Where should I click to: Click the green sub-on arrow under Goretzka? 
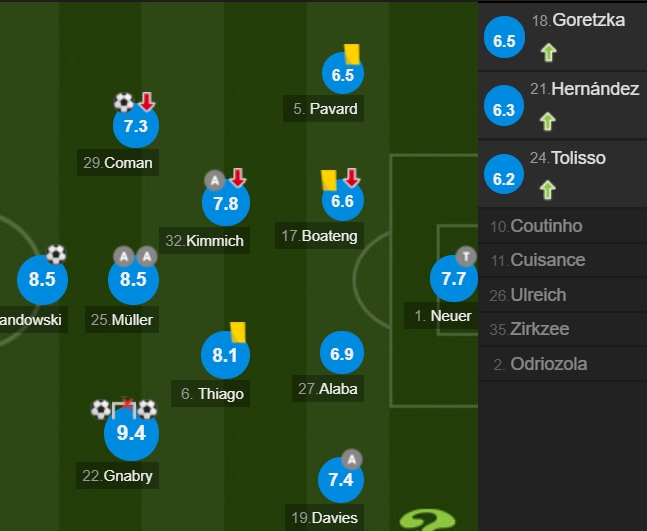(549, 53)
